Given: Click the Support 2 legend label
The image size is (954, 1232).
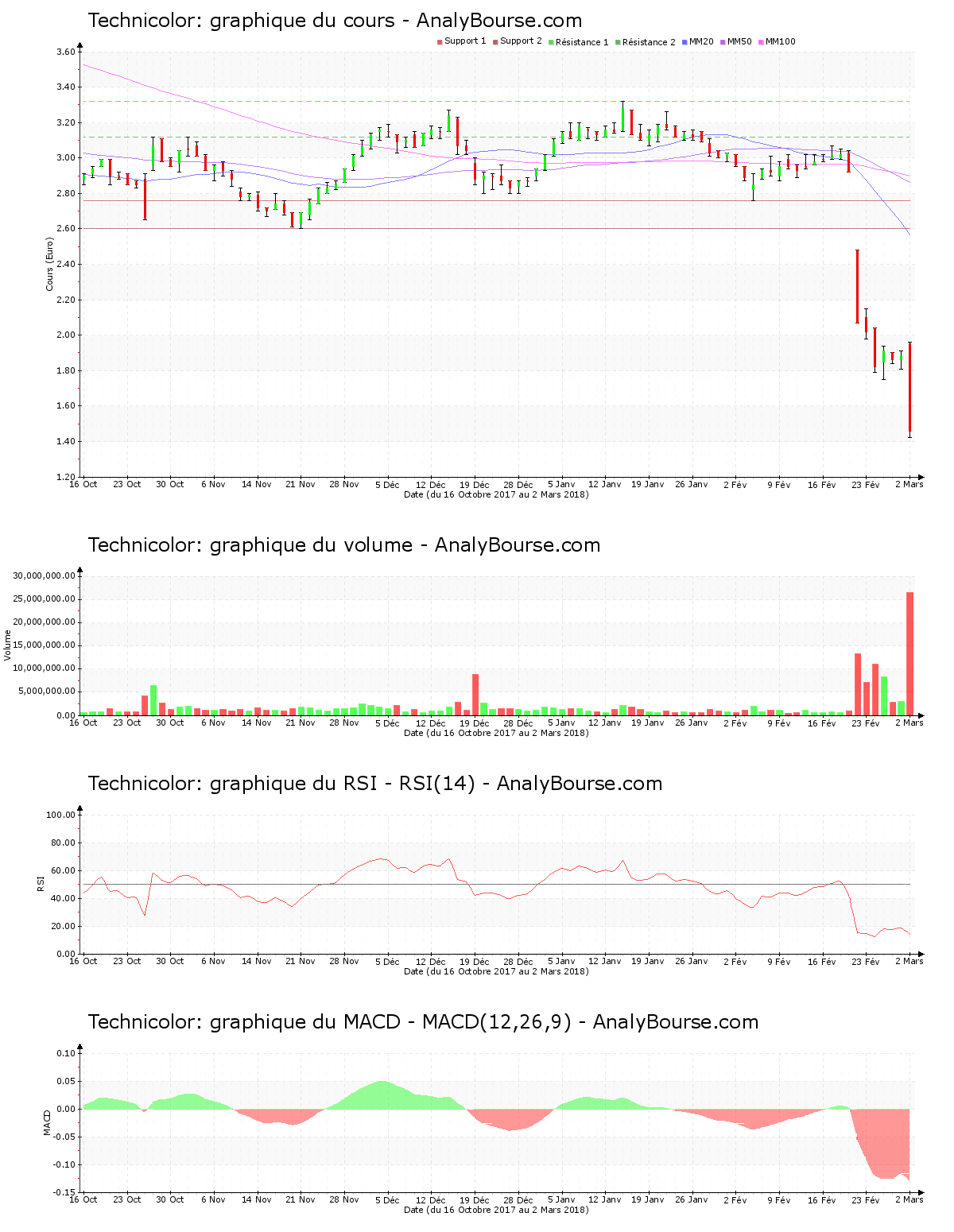Looking at the screenshot, I should (521, 41).
